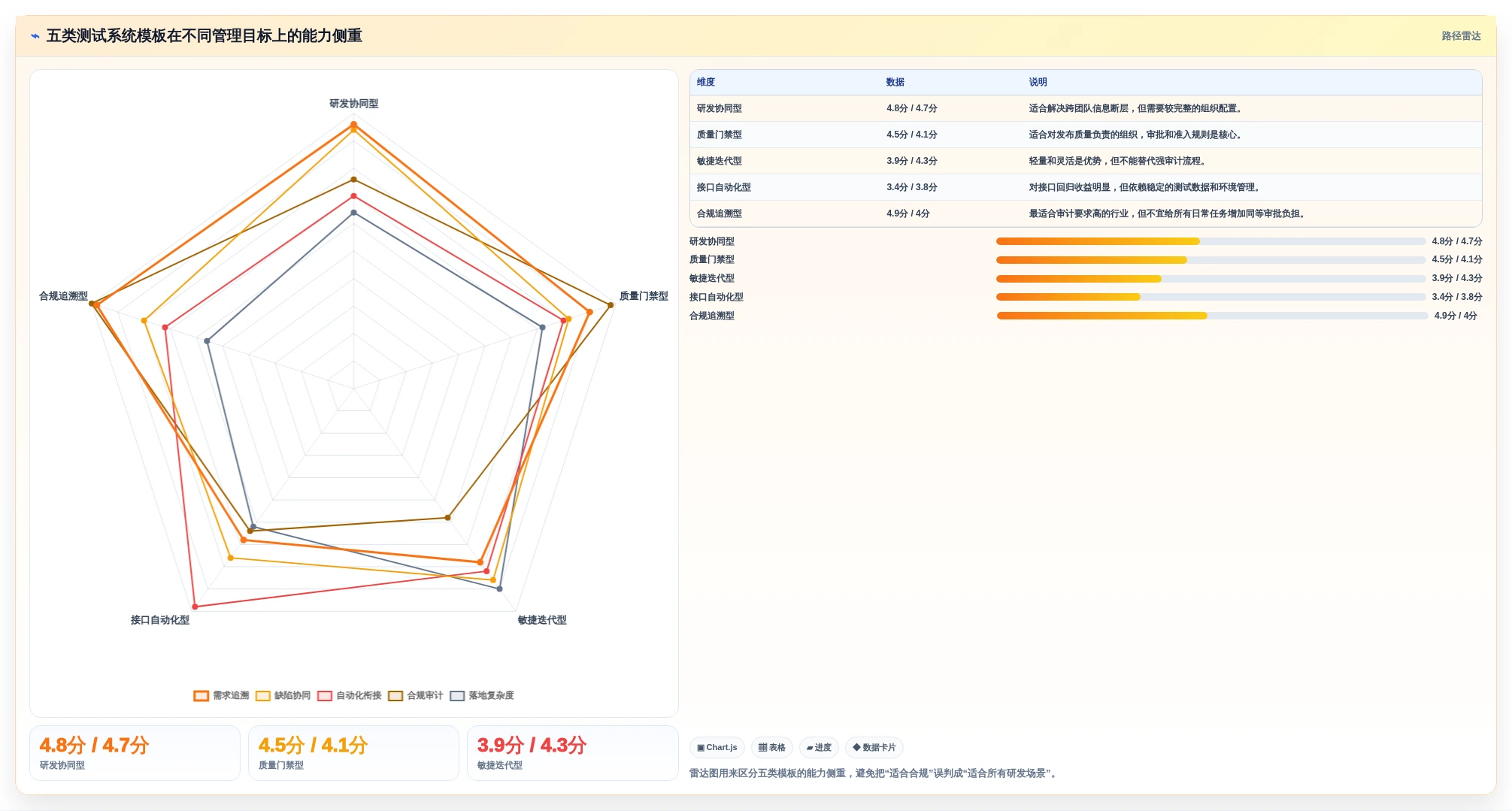The height and width of the screenshot is (811, 1512).
Task: Click the red 自动化衔接 legend swatch
Action: coord(325,695)
